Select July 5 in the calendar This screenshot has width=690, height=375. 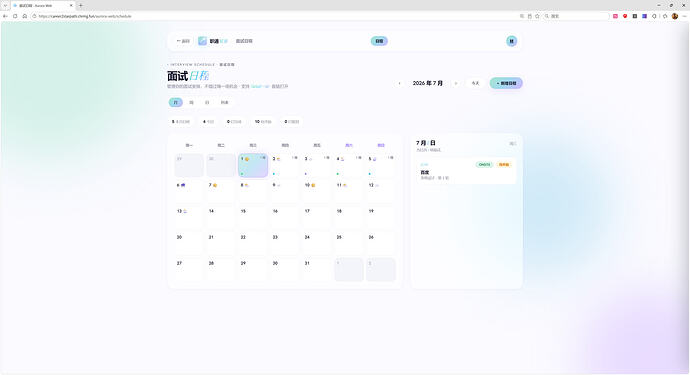tap(381, 165)
